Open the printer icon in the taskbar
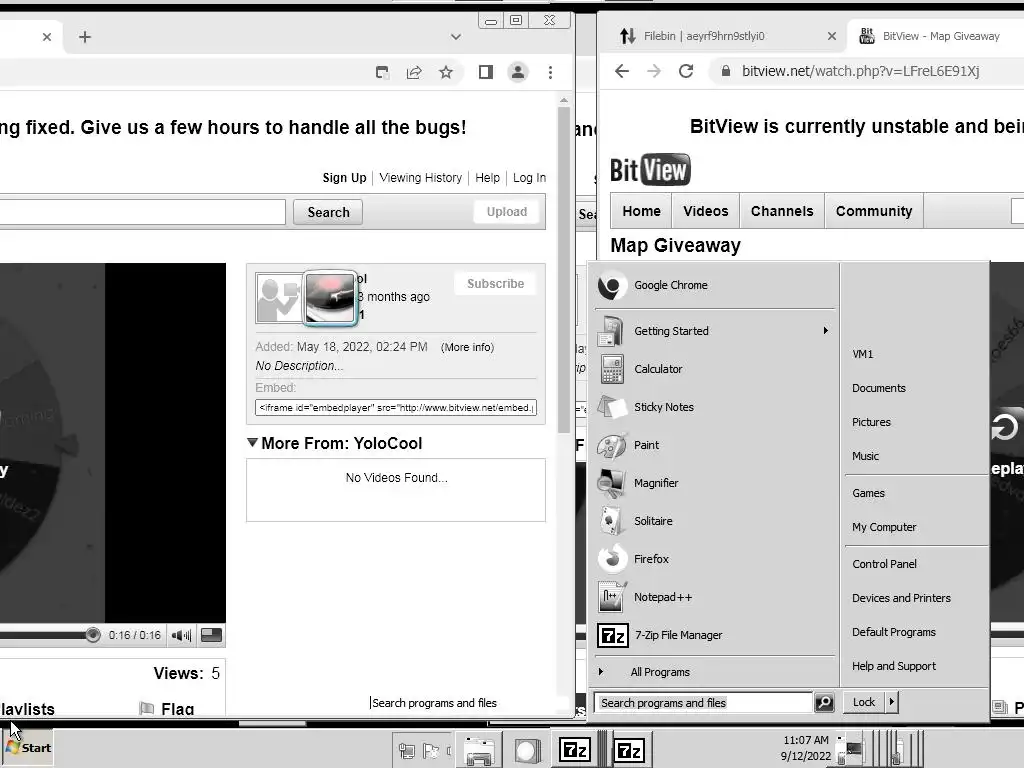 [x=479, y=751]
